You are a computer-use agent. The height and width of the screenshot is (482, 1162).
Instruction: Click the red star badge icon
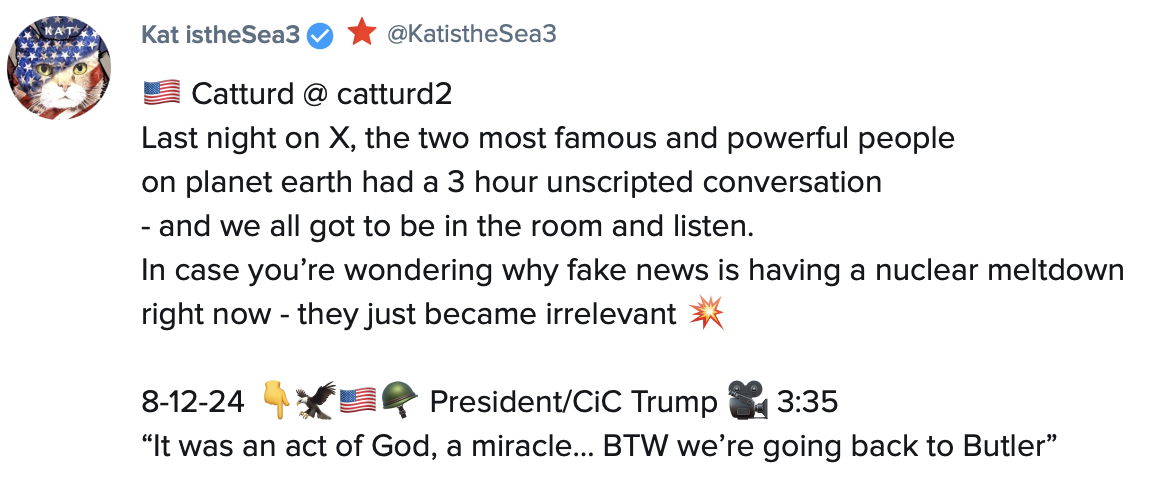(361, 33)
